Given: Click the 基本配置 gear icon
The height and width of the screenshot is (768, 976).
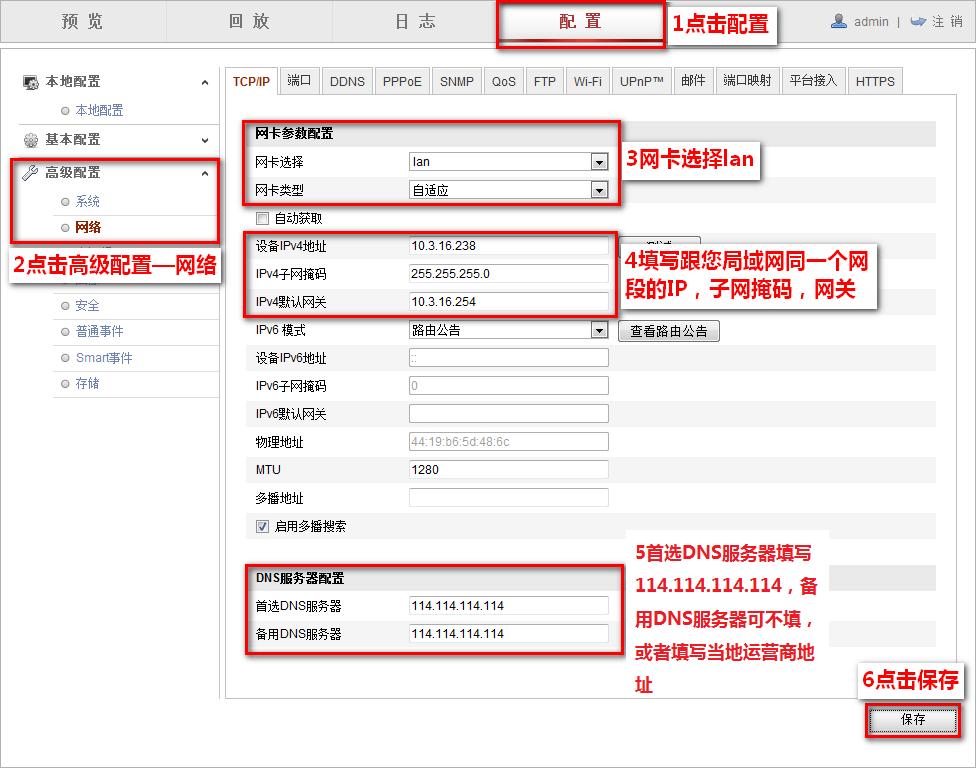Looking at the screenshot, I should pyautogui.click(x=30, y=140).
